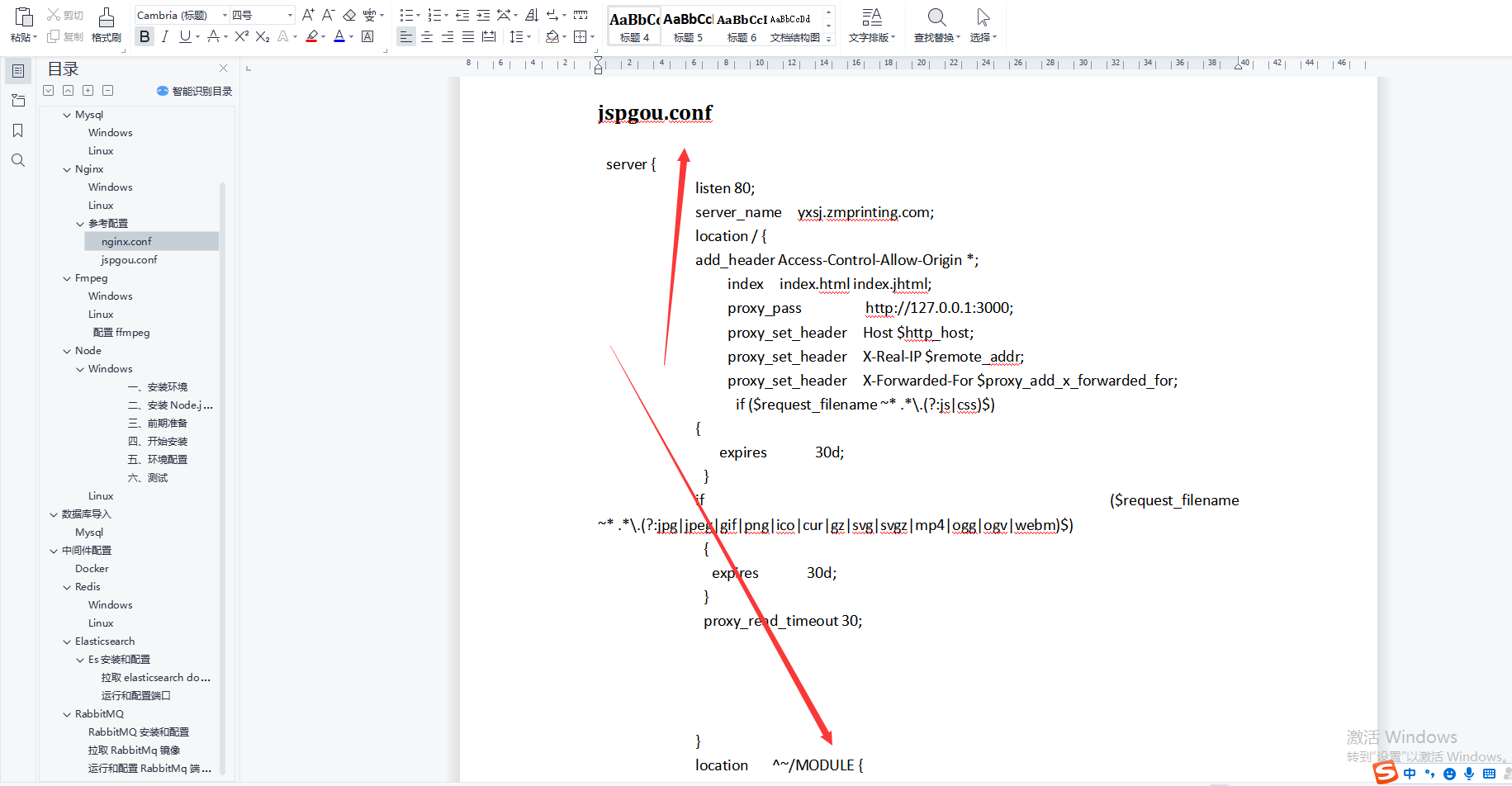This screenshot has height=786, width=1512.
Task: Click the expand-all outline button
Action: click(x=49, y=91)
